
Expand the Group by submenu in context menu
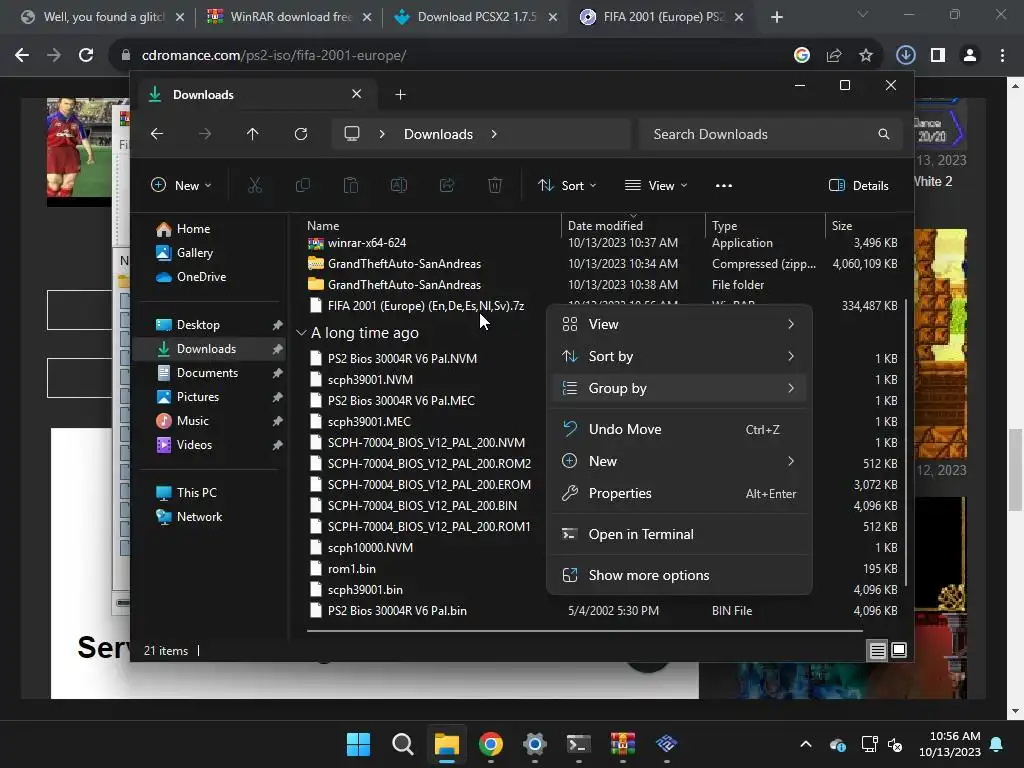point(679,388)
